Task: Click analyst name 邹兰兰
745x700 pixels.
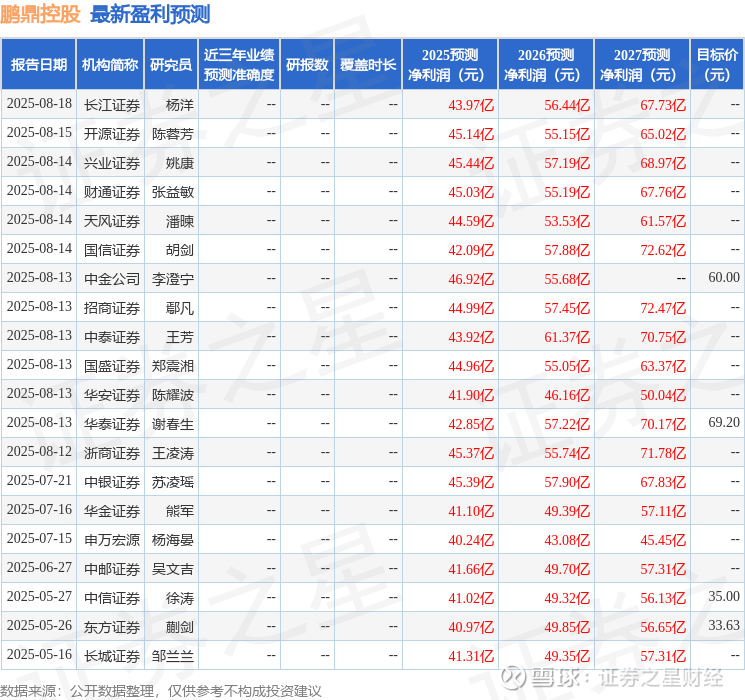Action: tap(173, 656)
